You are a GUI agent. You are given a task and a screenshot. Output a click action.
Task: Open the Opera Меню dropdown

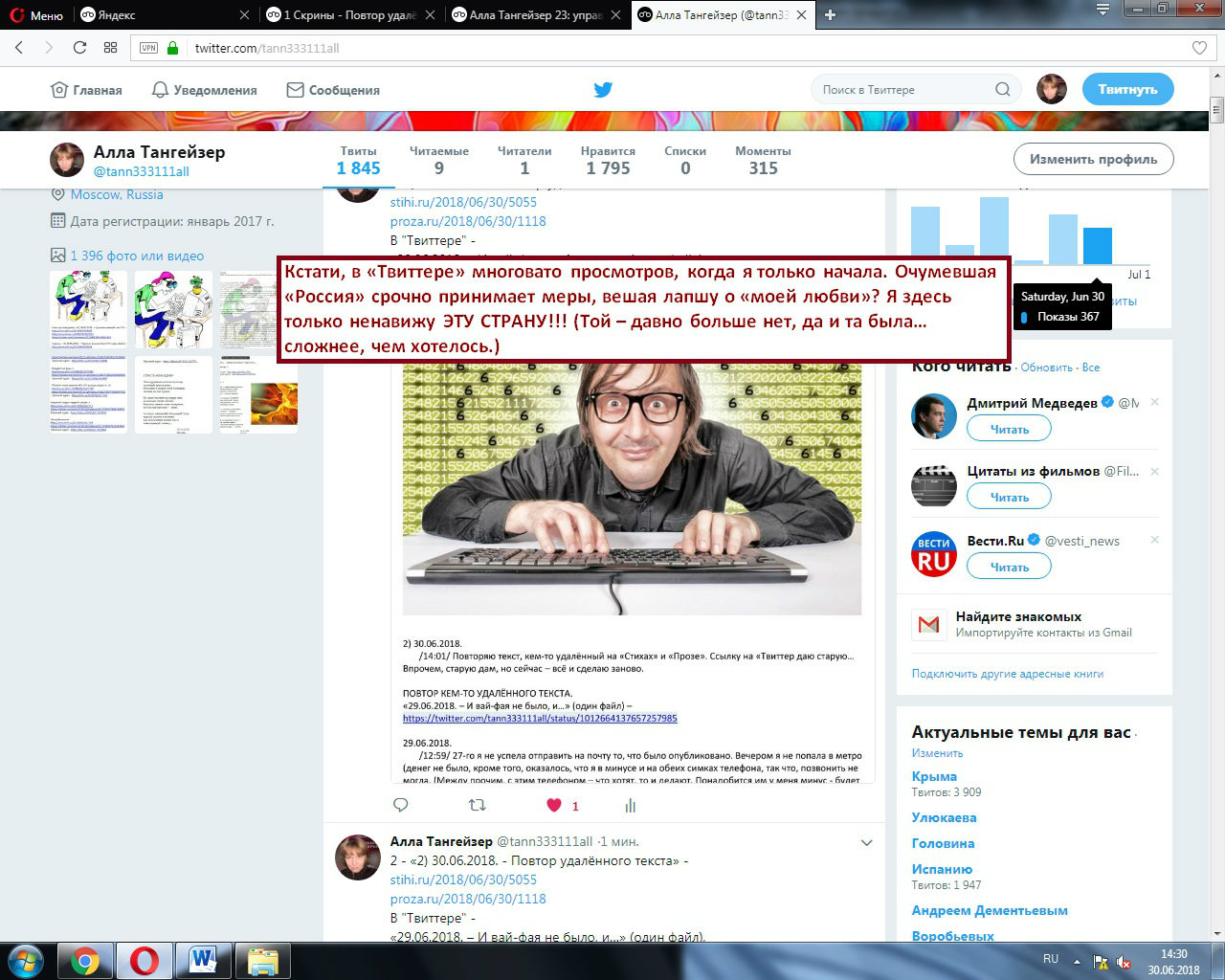35,15
